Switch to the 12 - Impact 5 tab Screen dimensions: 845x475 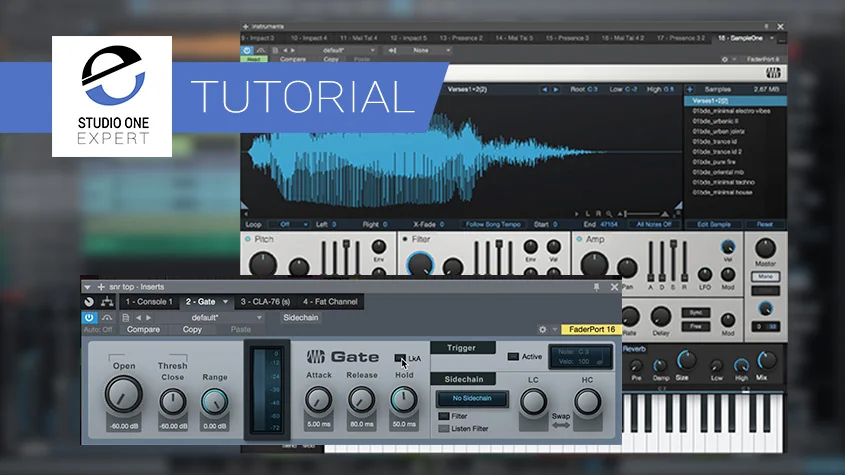tap(408, 38)
